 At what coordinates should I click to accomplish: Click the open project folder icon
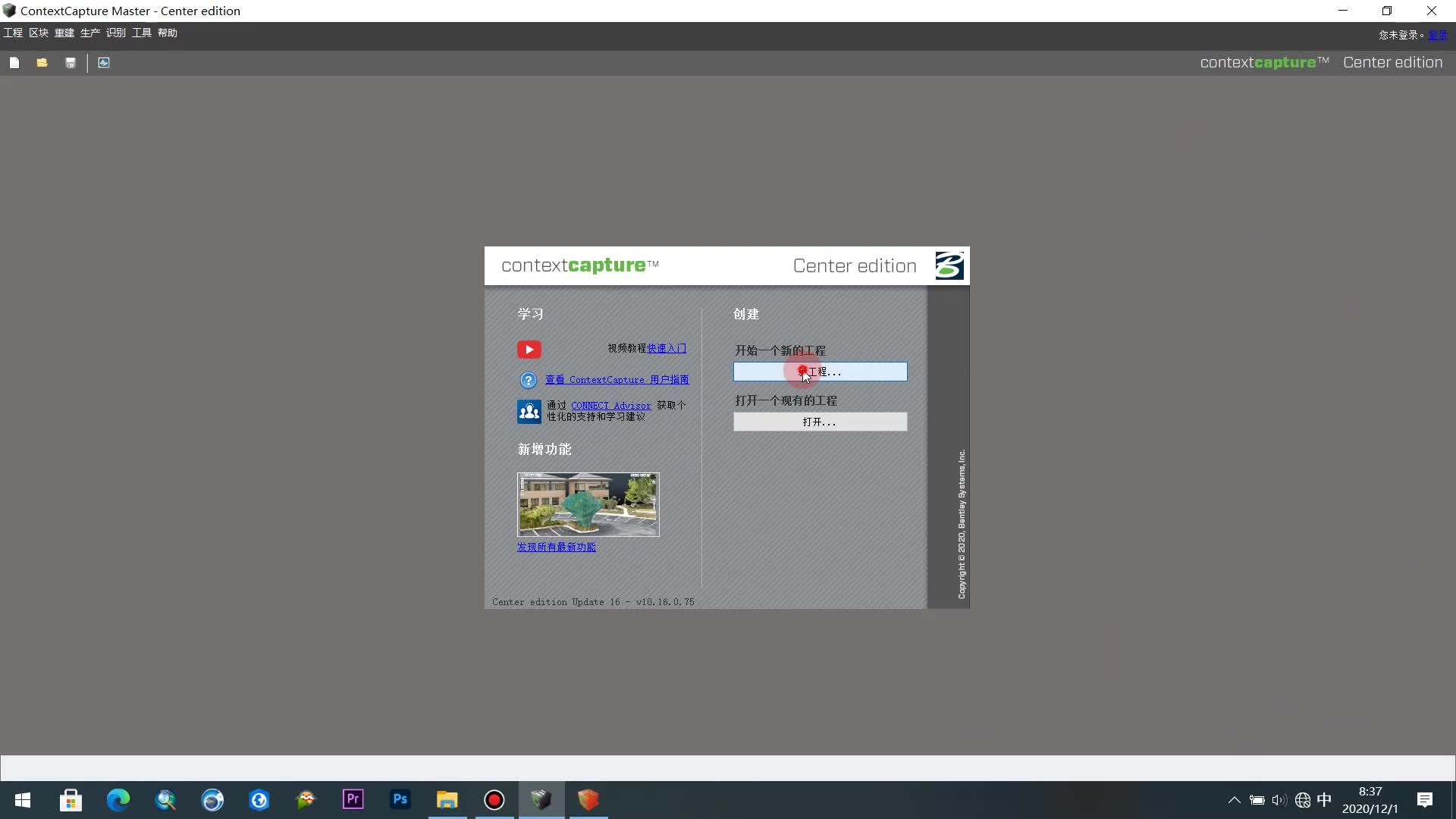click(42, 63)
